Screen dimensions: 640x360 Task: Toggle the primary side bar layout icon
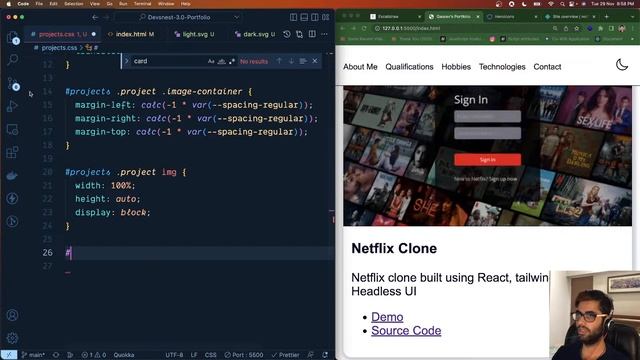tap(293, 17)
